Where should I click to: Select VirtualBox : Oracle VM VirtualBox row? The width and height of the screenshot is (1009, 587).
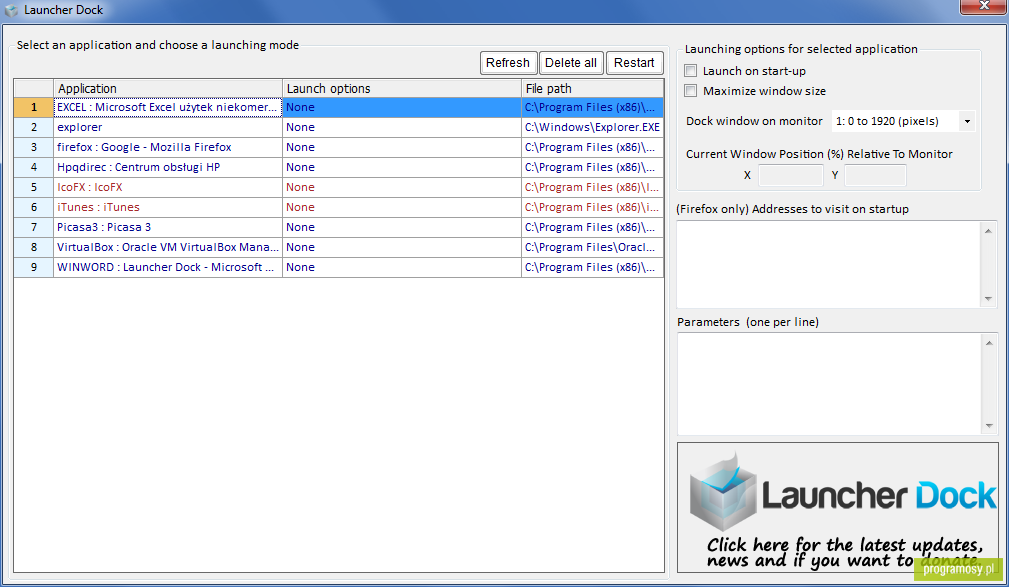pyautogui.click(x=338, y=247)
